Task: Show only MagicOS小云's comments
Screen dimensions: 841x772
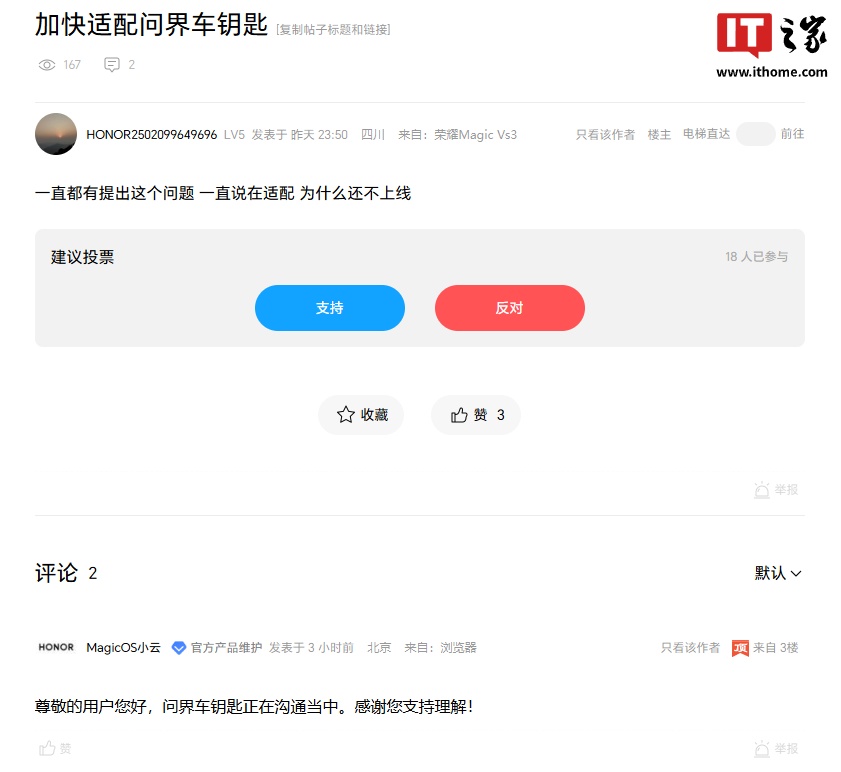Action: pos(690,648)
